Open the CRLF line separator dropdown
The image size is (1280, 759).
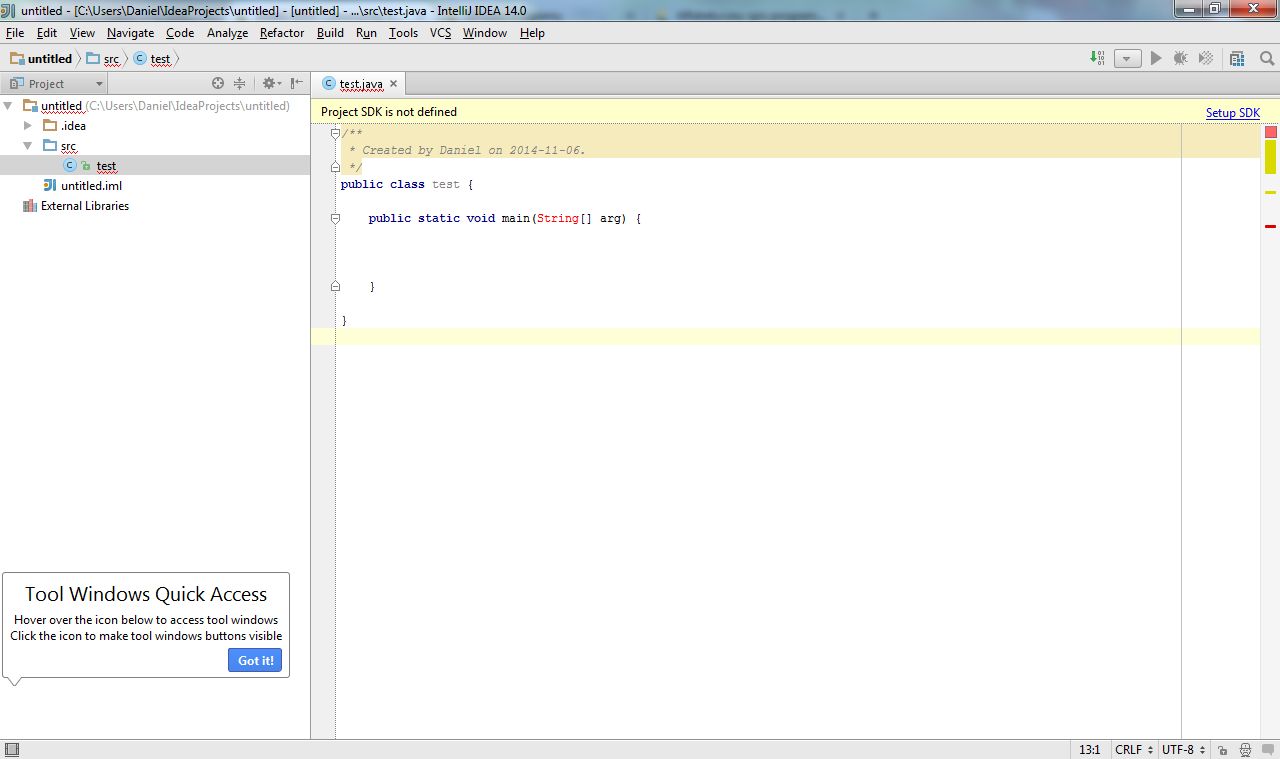(1133, 749)
